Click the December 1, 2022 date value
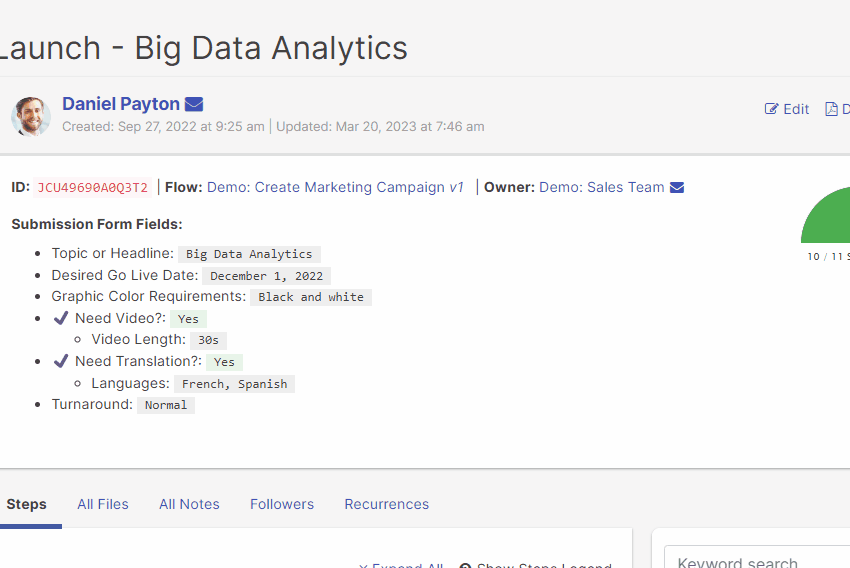The width and height of the screenshot is (850, 568). 266,276
